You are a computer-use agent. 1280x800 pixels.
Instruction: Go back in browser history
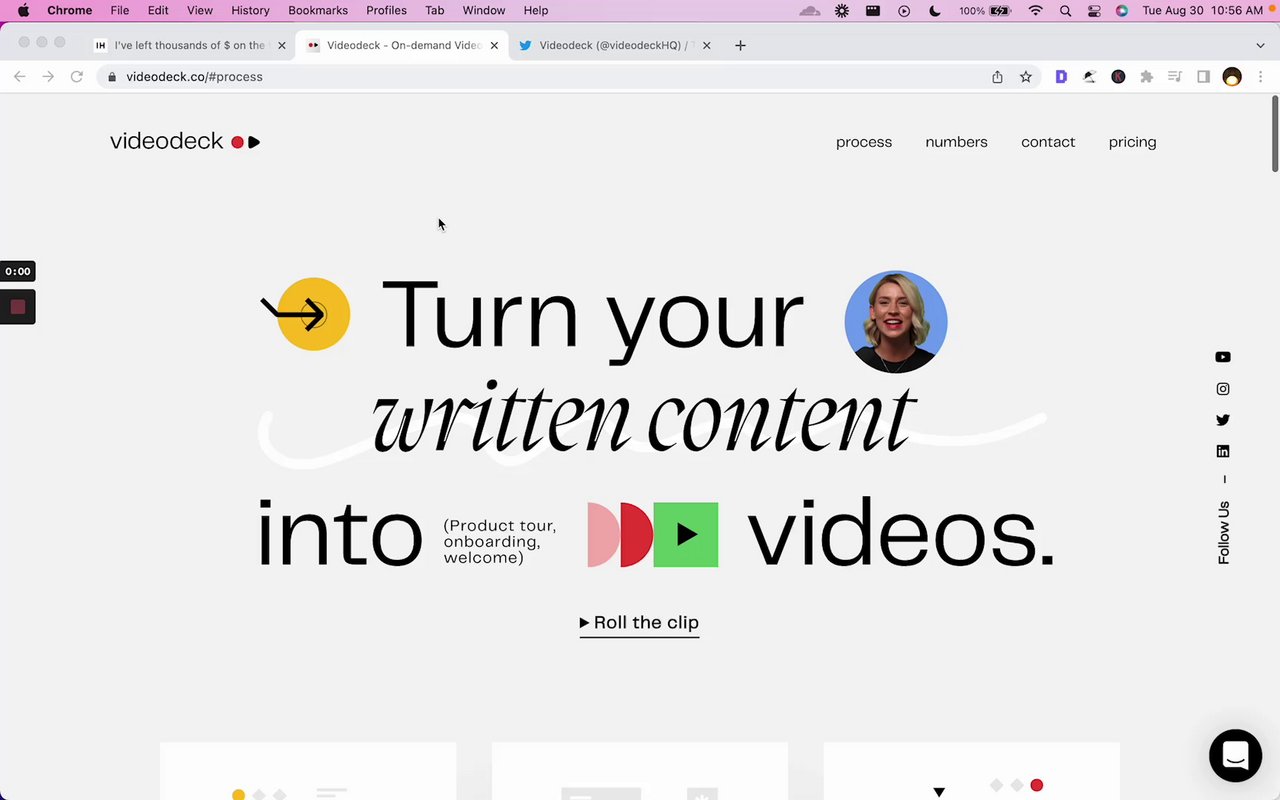coord(20,77)
